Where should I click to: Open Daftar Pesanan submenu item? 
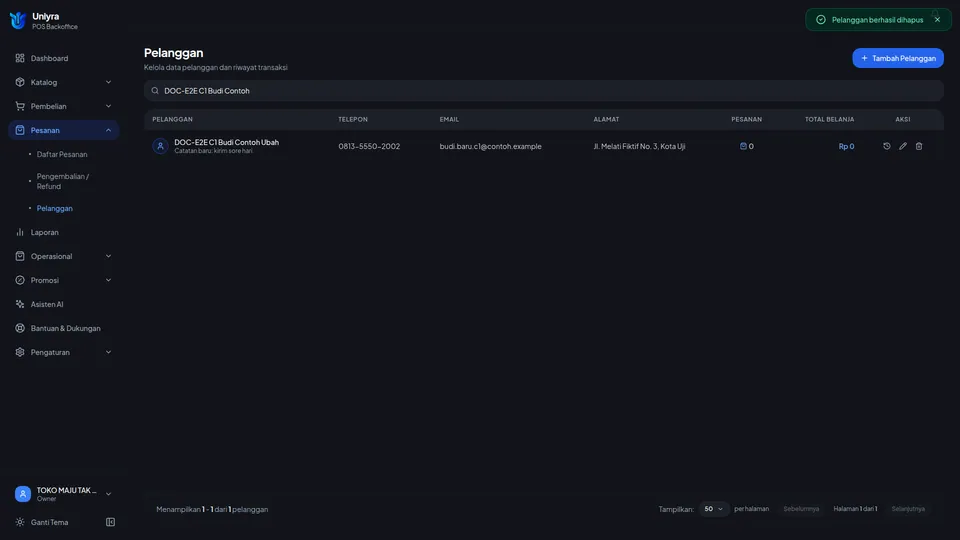[62, 154]
